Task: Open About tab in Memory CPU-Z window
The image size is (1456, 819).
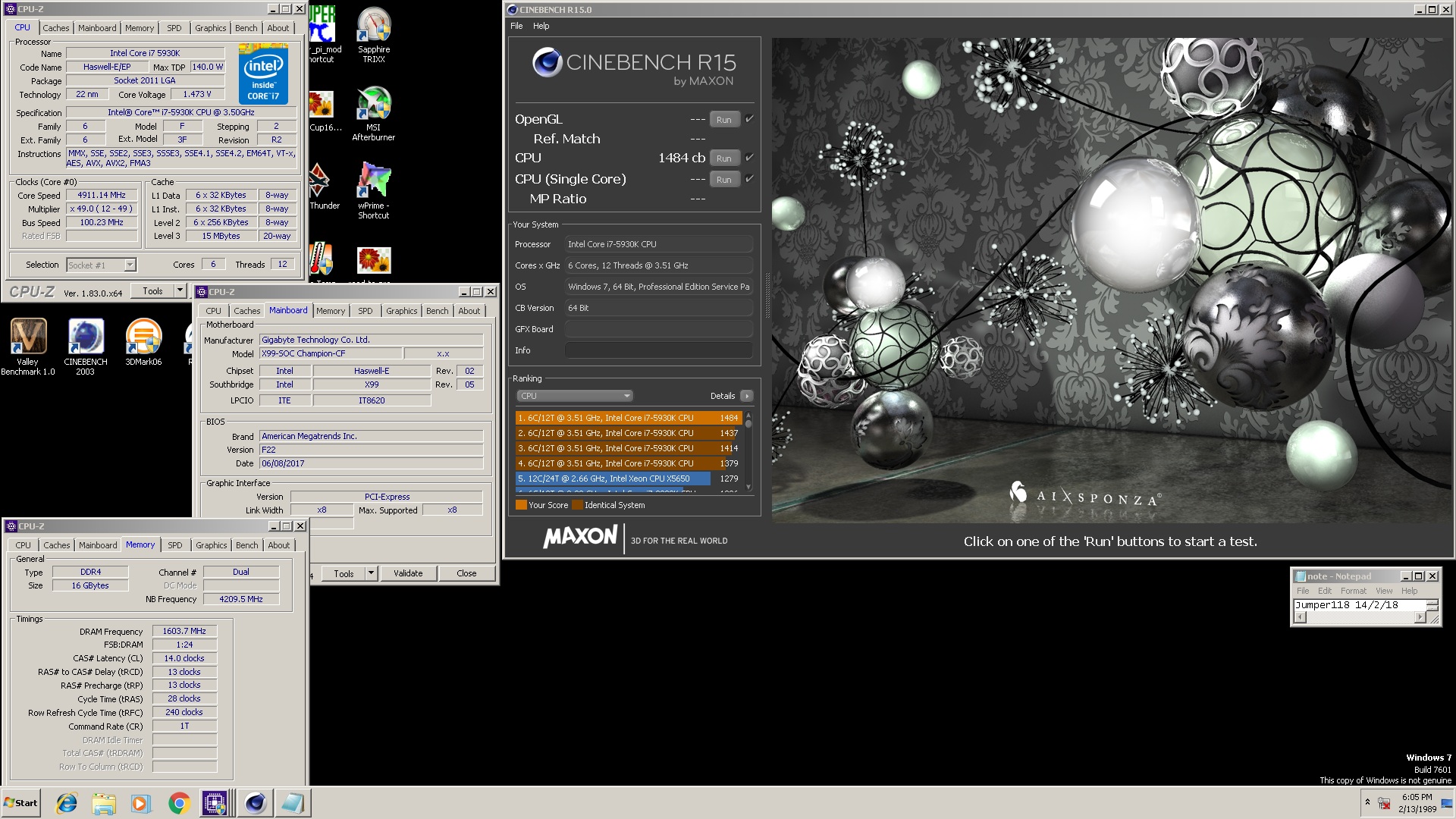Action: point(278,545)
